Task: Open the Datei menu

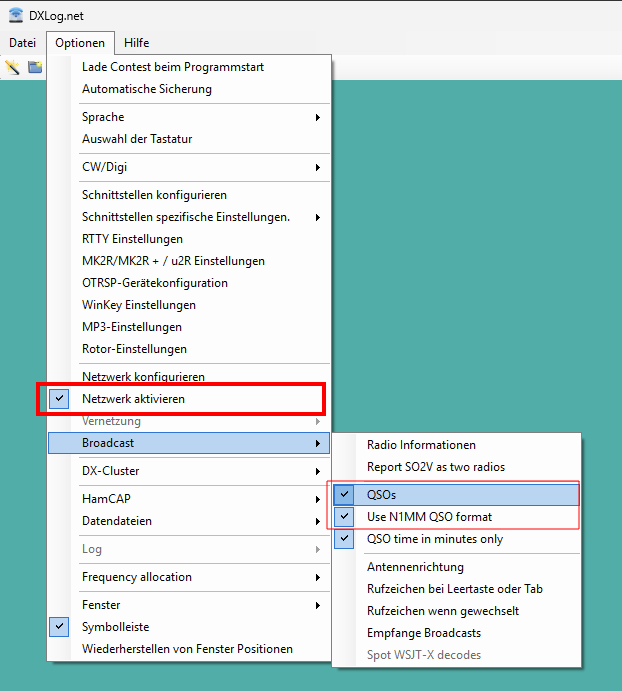Action: coord(22,43)
